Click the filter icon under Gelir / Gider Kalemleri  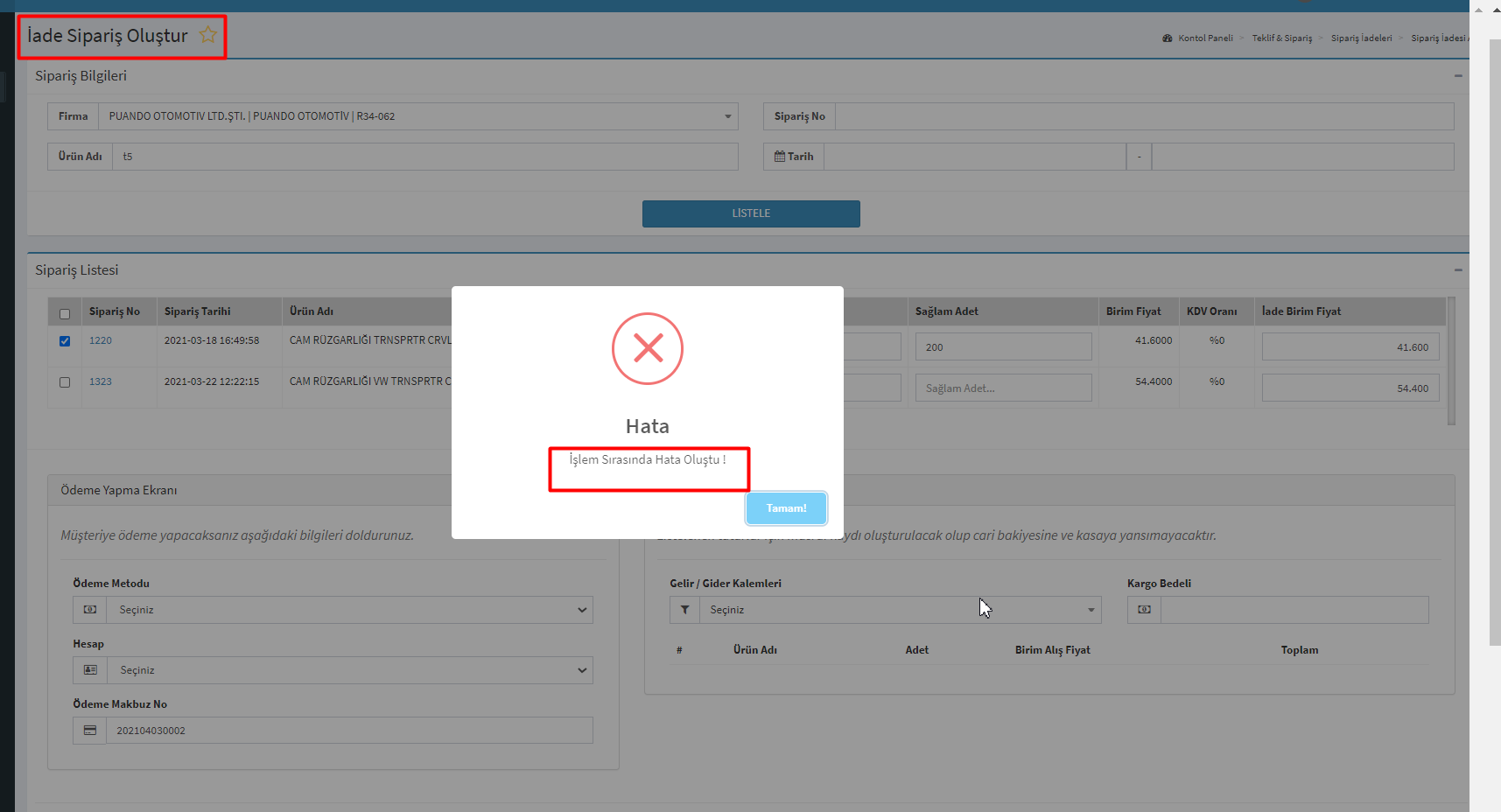[684, 610]
